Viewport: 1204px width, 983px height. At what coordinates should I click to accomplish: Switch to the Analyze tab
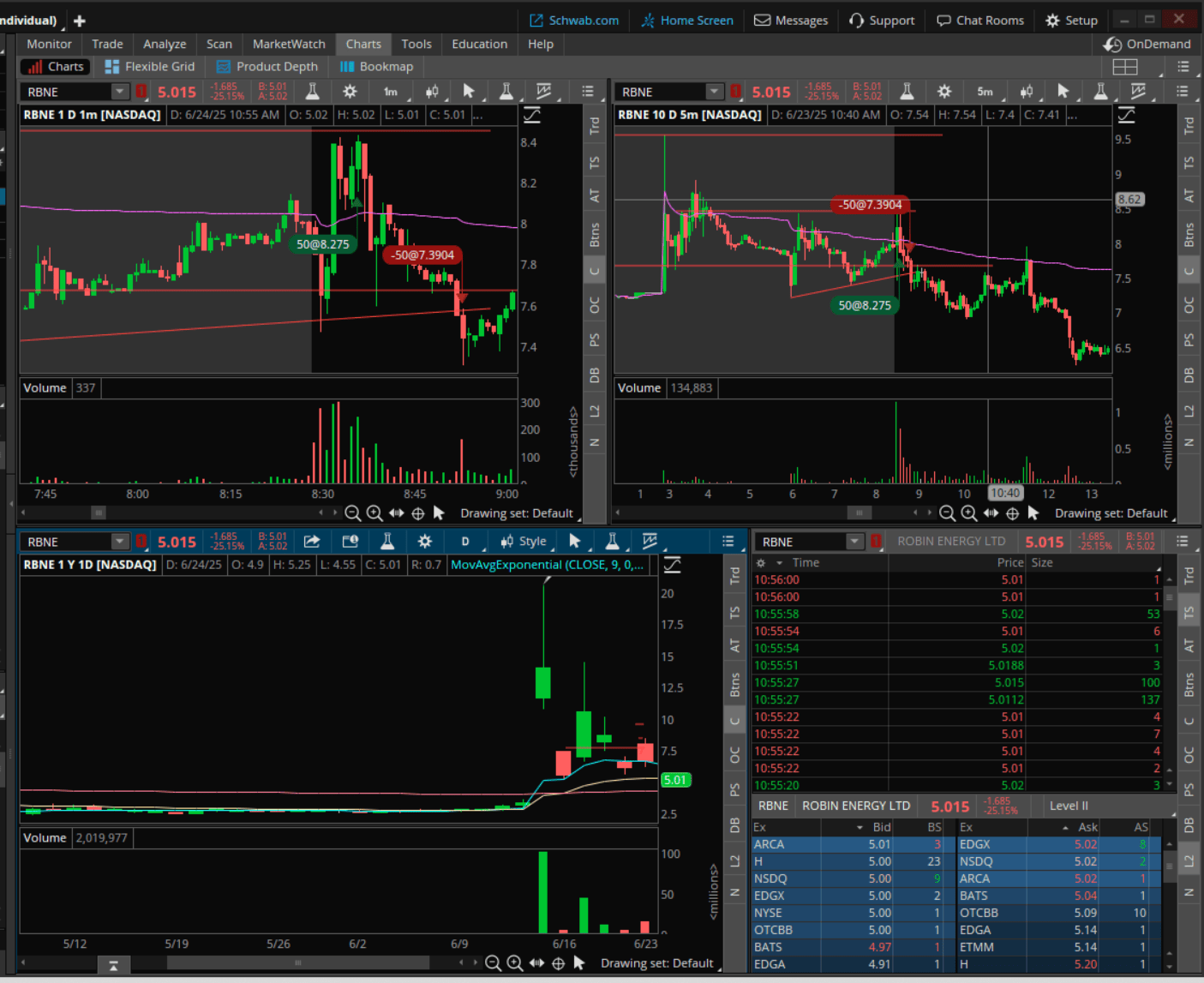click(165, 44)
